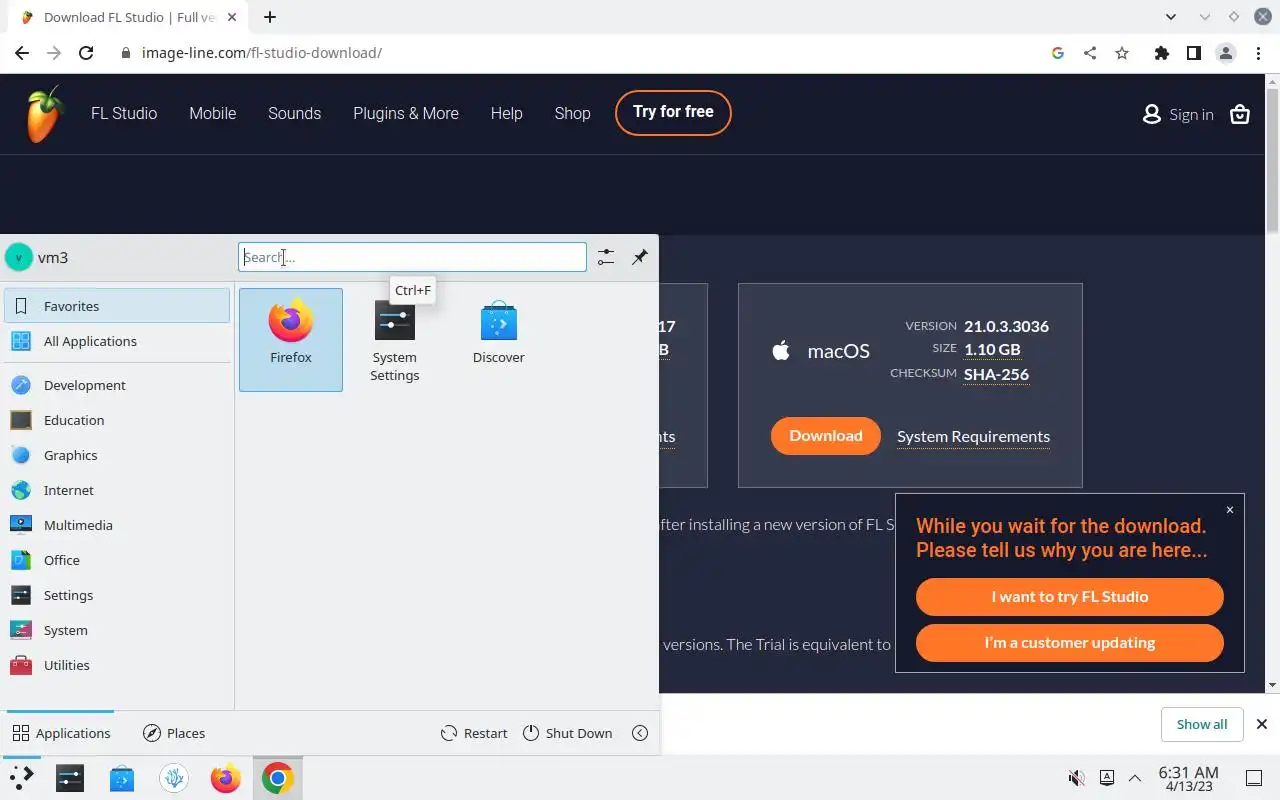Click the SHA-256 checksum link
Viewport: 1280px width, 800px height.
click(996, 374)
